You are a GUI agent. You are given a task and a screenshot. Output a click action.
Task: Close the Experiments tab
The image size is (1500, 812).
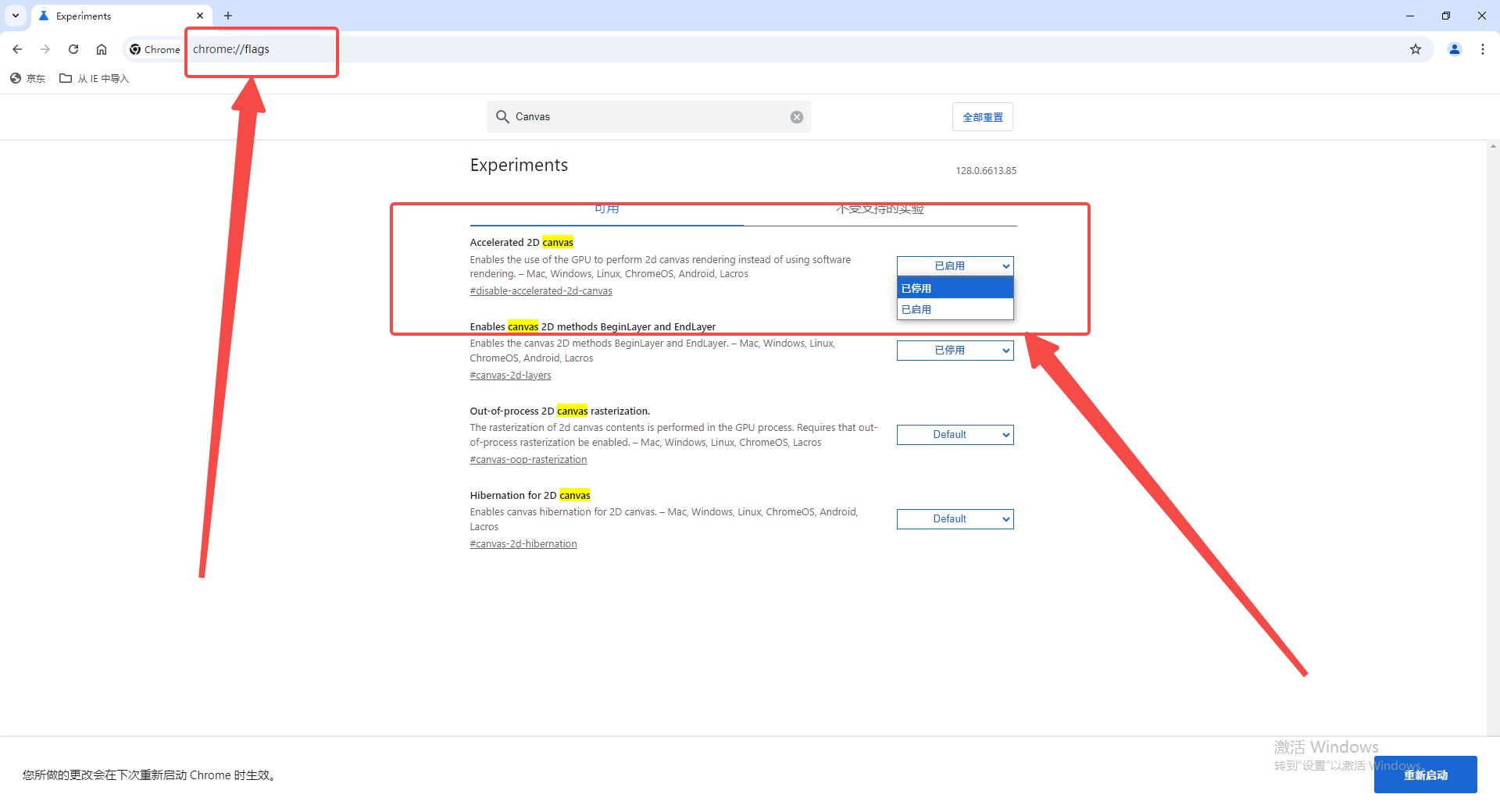coord(200,16)
